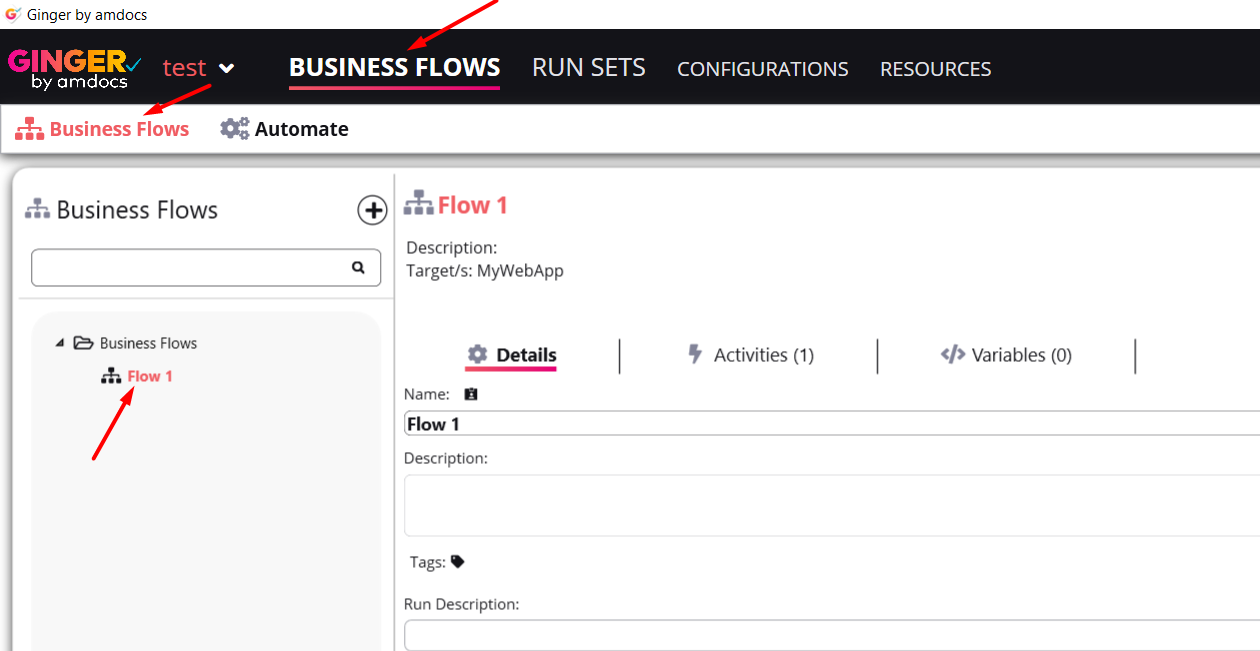Image resolution: width=1260 pixels, height=651 pixels.
Task: Click the Tags label icon
Action: click(x=458, y=562)
